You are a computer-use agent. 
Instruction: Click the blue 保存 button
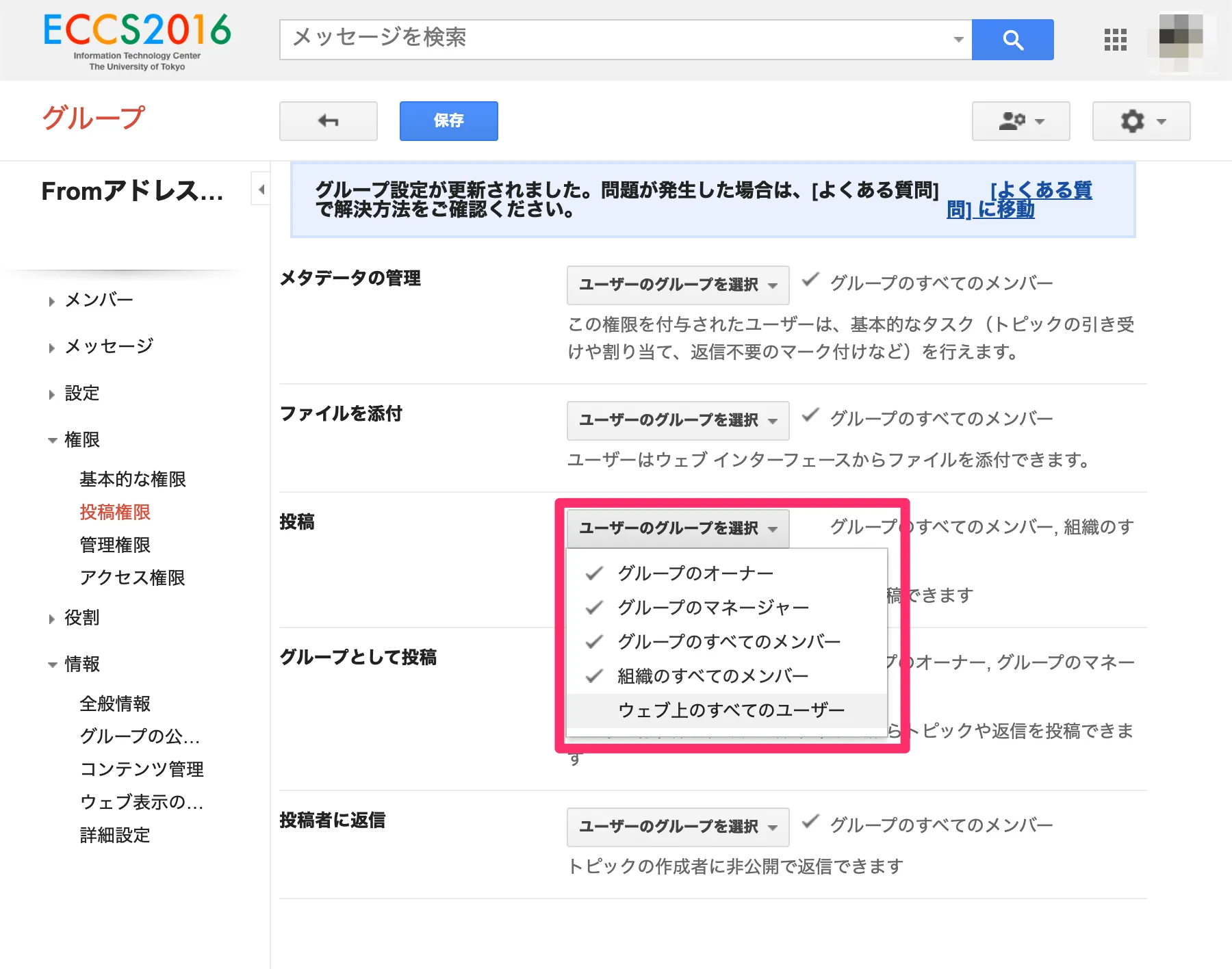tap(448, 121)
